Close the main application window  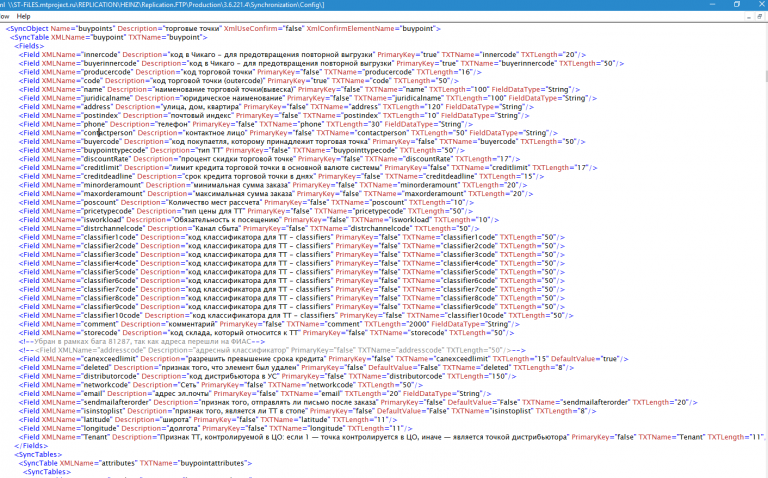pyautogui.click(x=761, y=4)
